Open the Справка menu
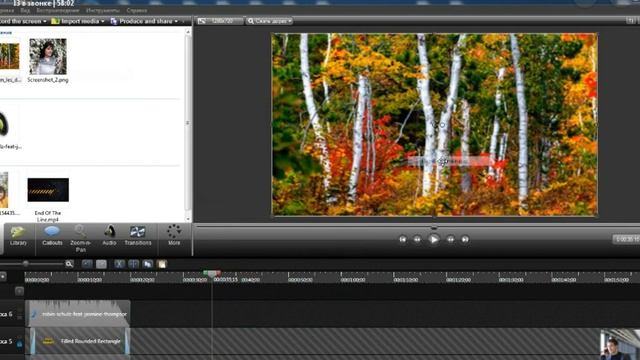This screenshot has height=360, width=640. pos(137,10)
